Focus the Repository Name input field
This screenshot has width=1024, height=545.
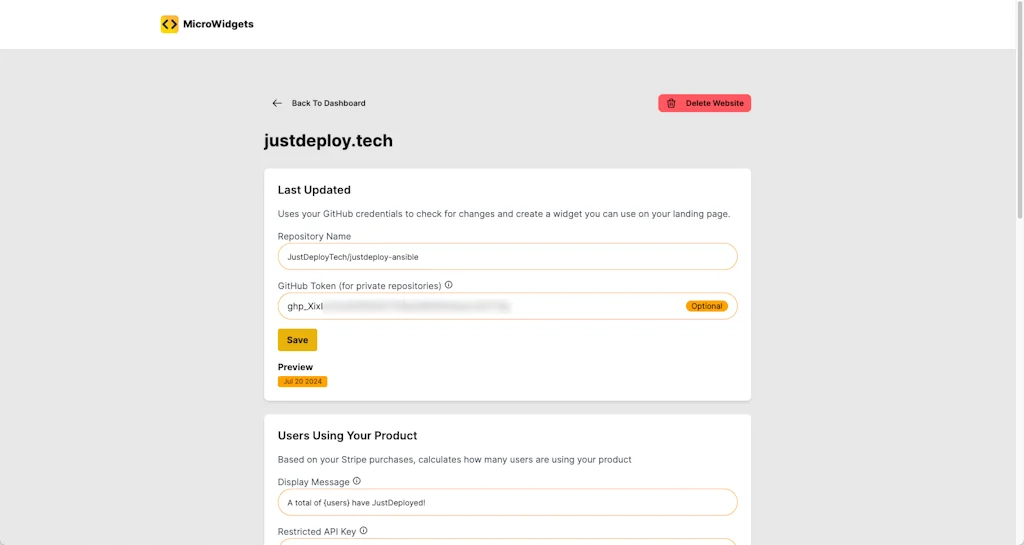click(x=507, y=257)
